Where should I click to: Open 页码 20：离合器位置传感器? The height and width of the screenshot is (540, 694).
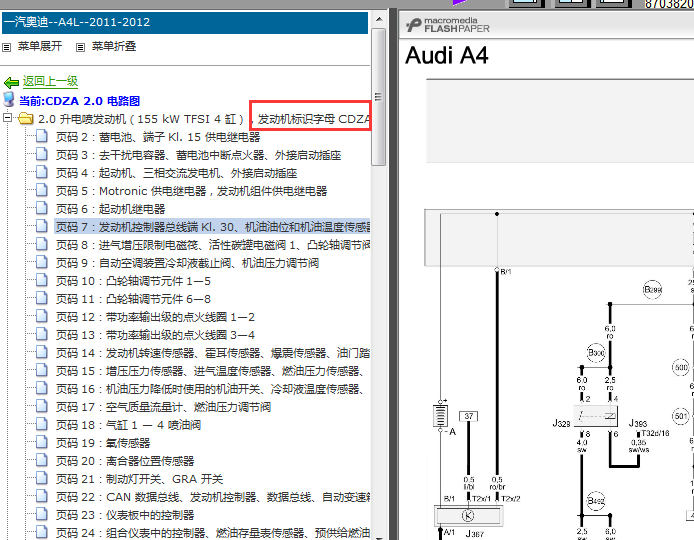point(125,461)
